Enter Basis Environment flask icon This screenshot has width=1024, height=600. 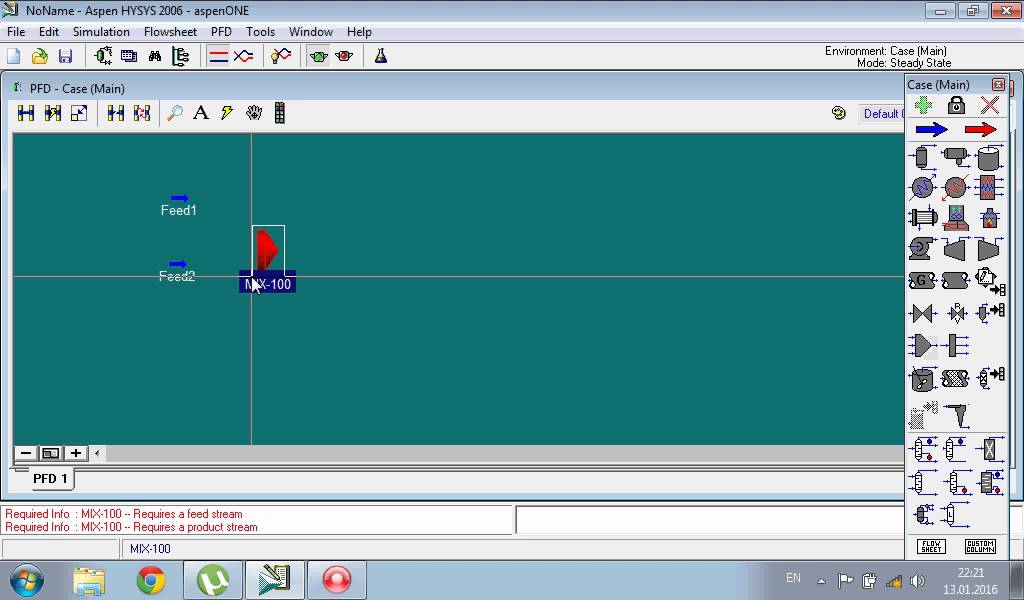pyautogui.click(x=381, y=56)
